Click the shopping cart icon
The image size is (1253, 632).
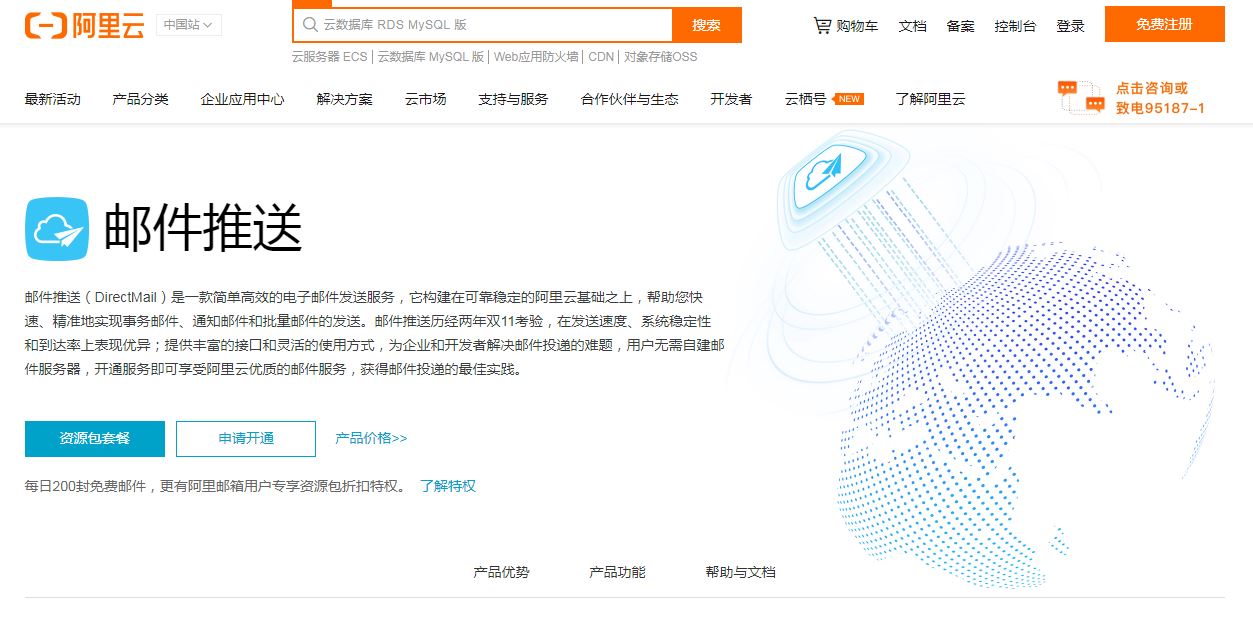[822, 25]
